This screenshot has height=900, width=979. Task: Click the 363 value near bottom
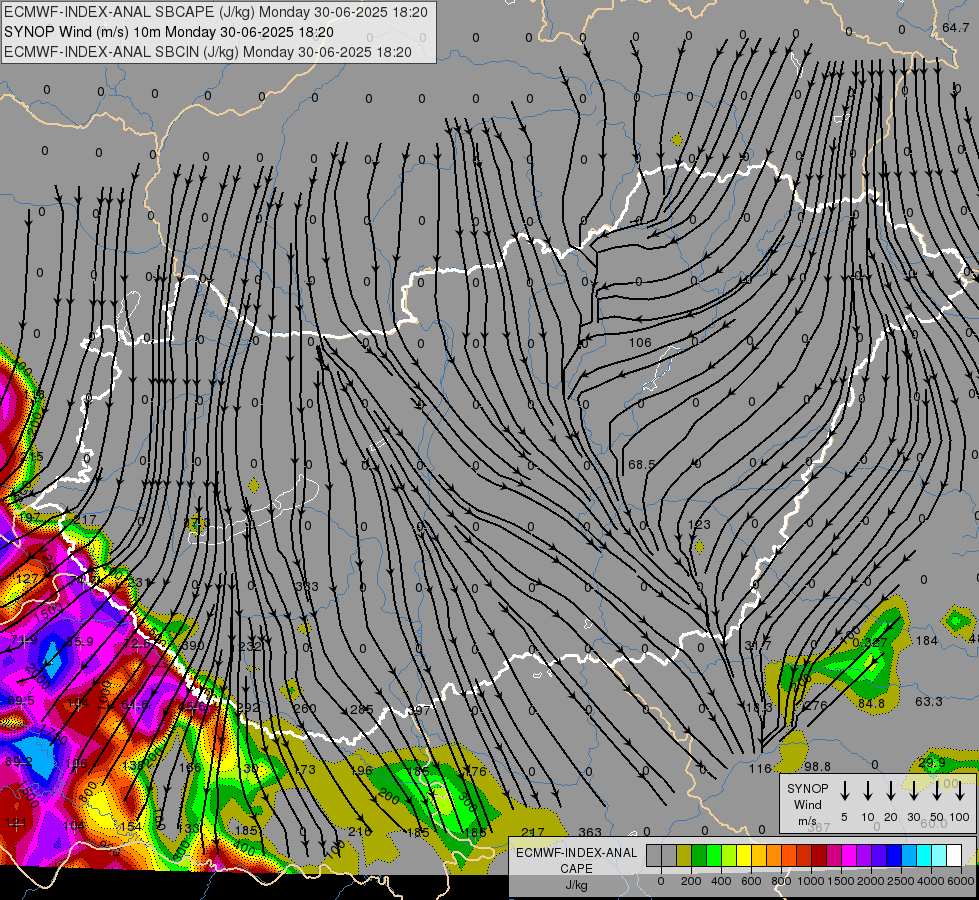point(589,832)
